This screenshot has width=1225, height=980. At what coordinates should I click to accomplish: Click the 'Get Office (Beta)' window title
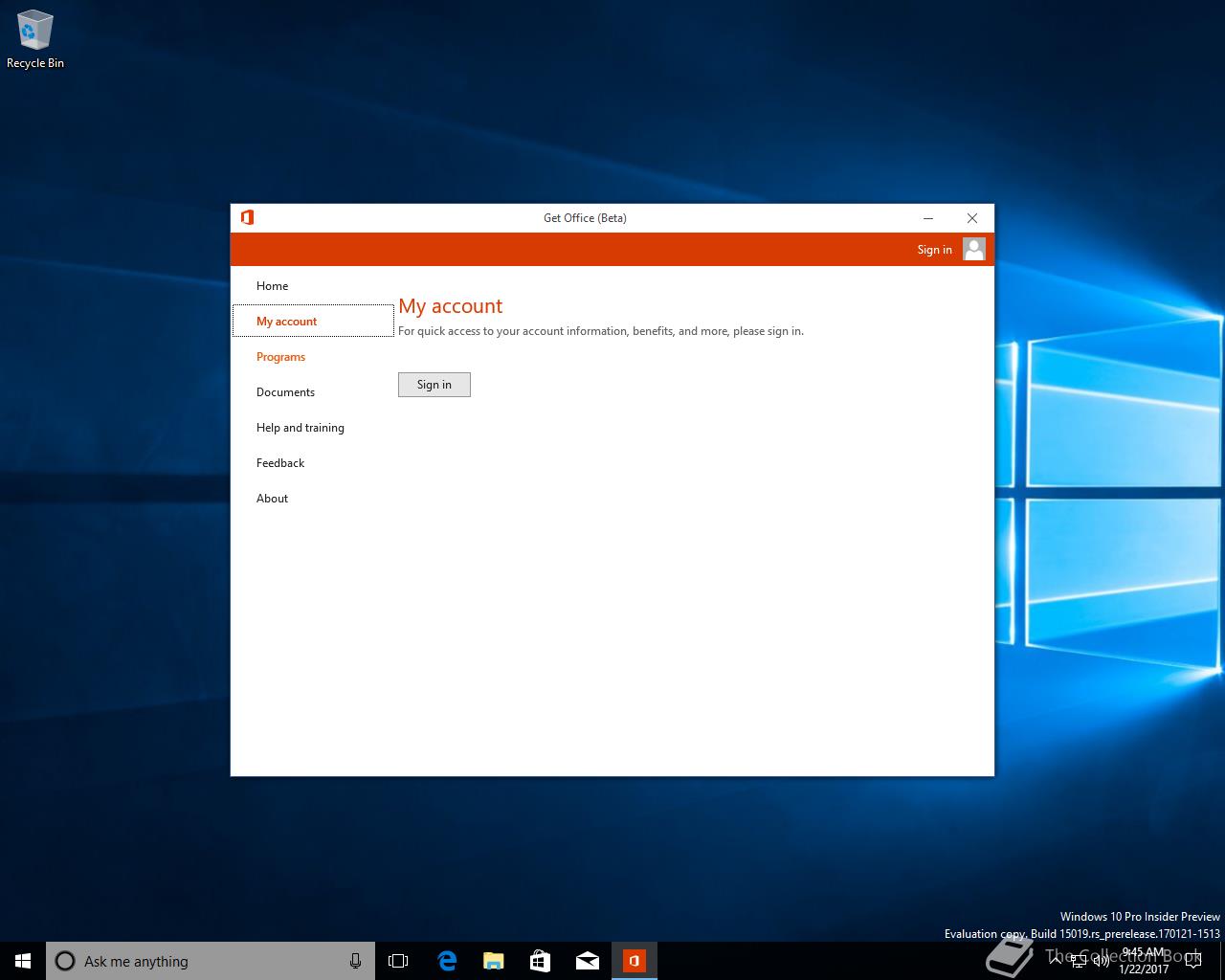coord(585,218)
